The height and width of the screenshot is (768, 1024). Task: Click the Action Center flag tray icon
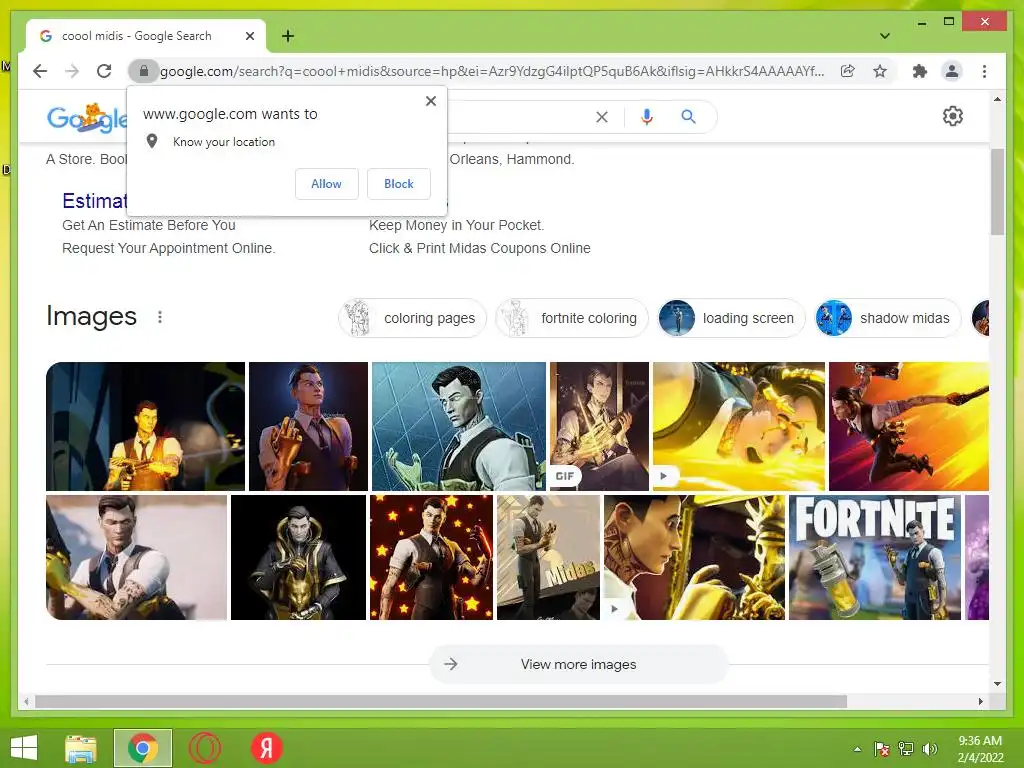coord(881,749)
